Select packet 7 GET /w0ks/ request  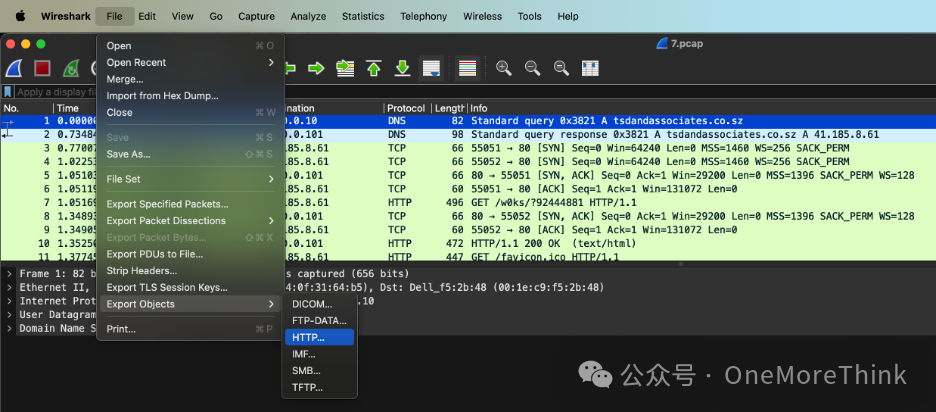click(468, 202)
